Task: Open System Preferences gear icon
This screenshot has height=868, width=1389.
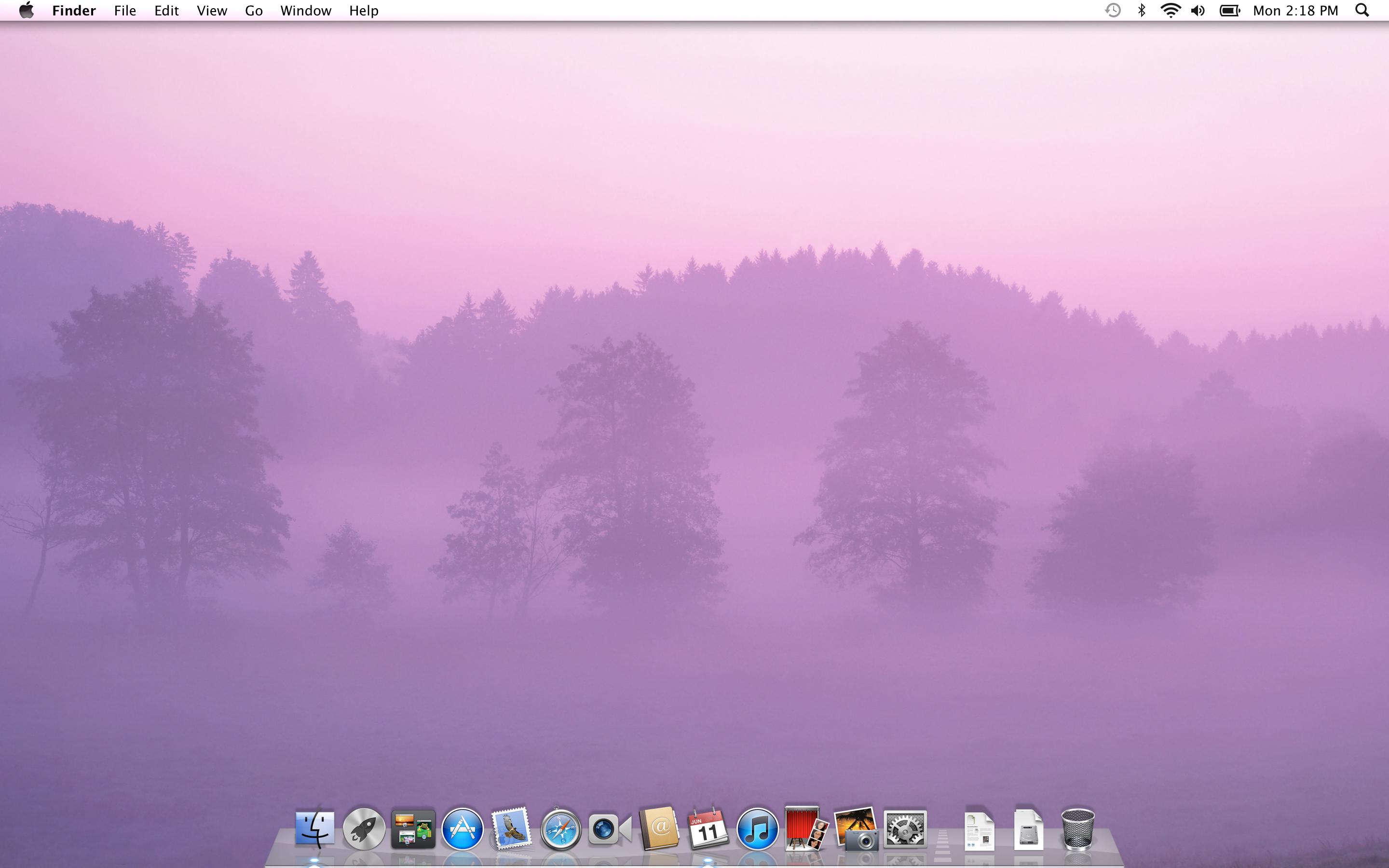Action: [x=905, y=829]
